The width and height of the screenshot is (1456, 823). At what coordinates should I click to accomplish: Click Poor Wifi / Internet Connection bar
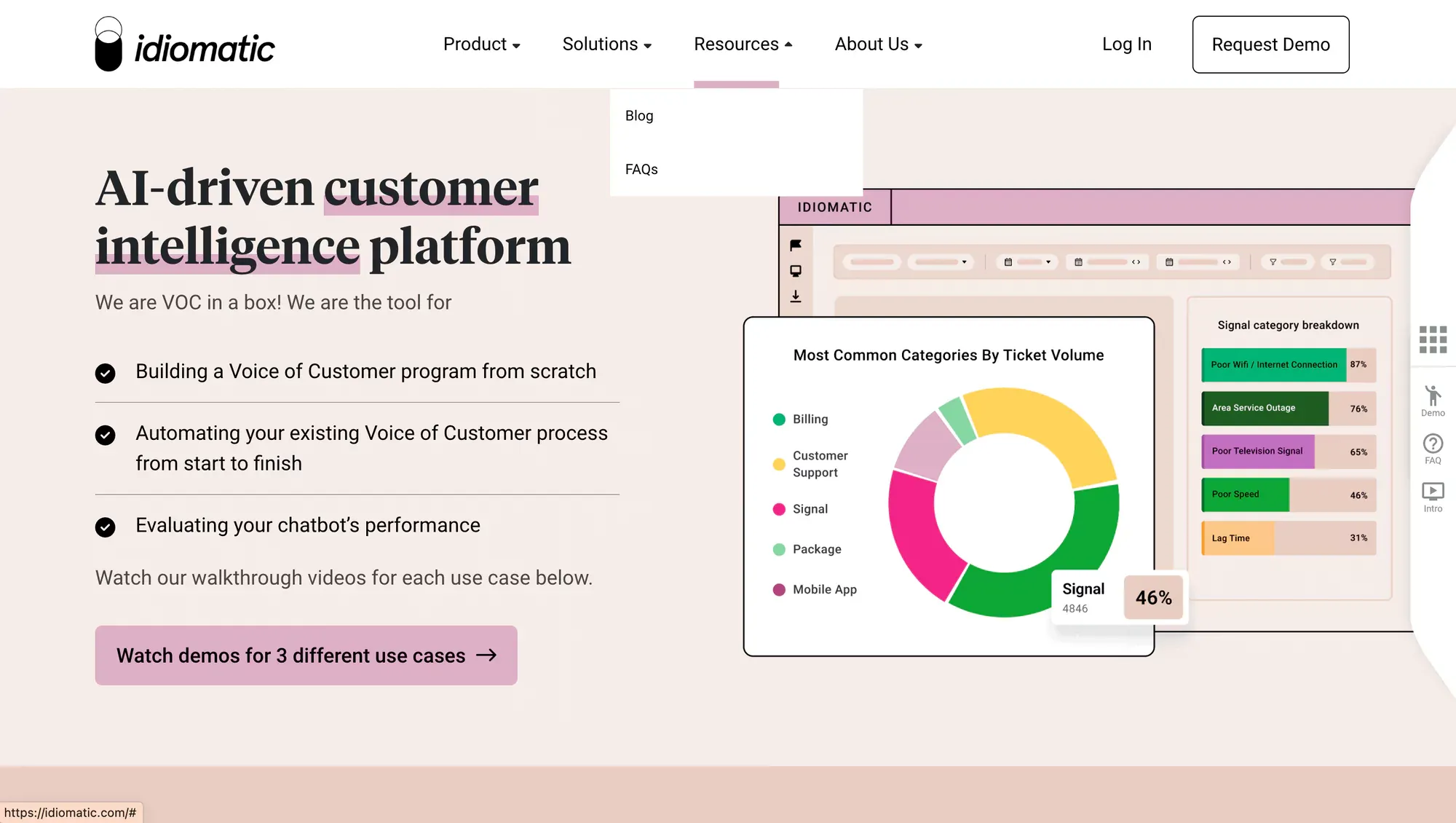[1289, 365]
